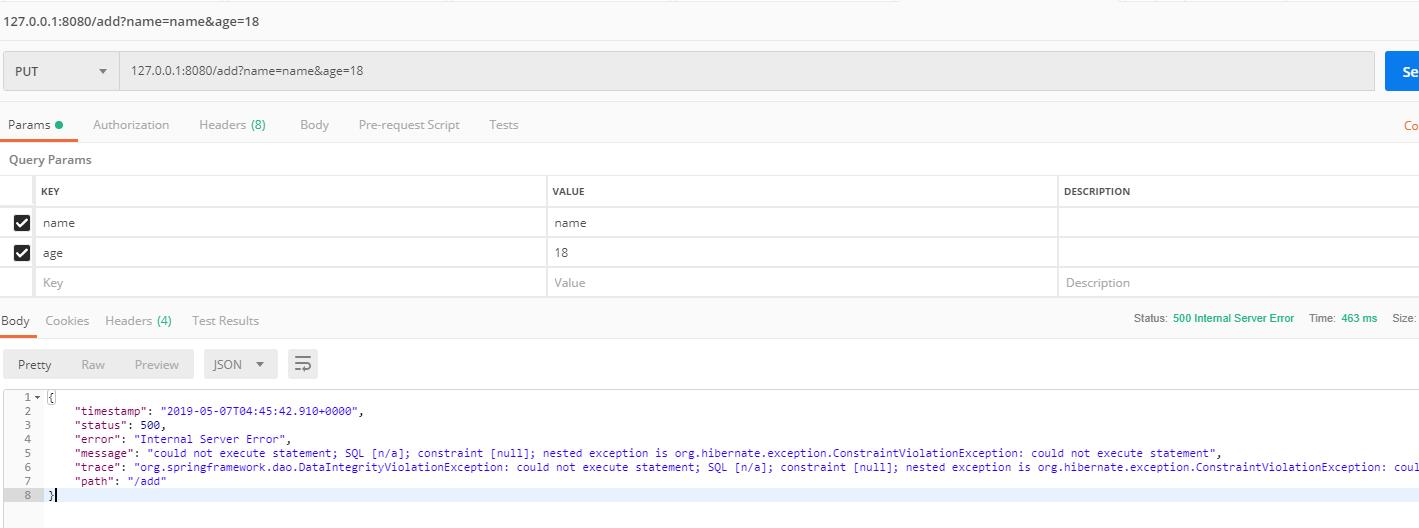Switch response view to Preview

(x=157, y=364)
